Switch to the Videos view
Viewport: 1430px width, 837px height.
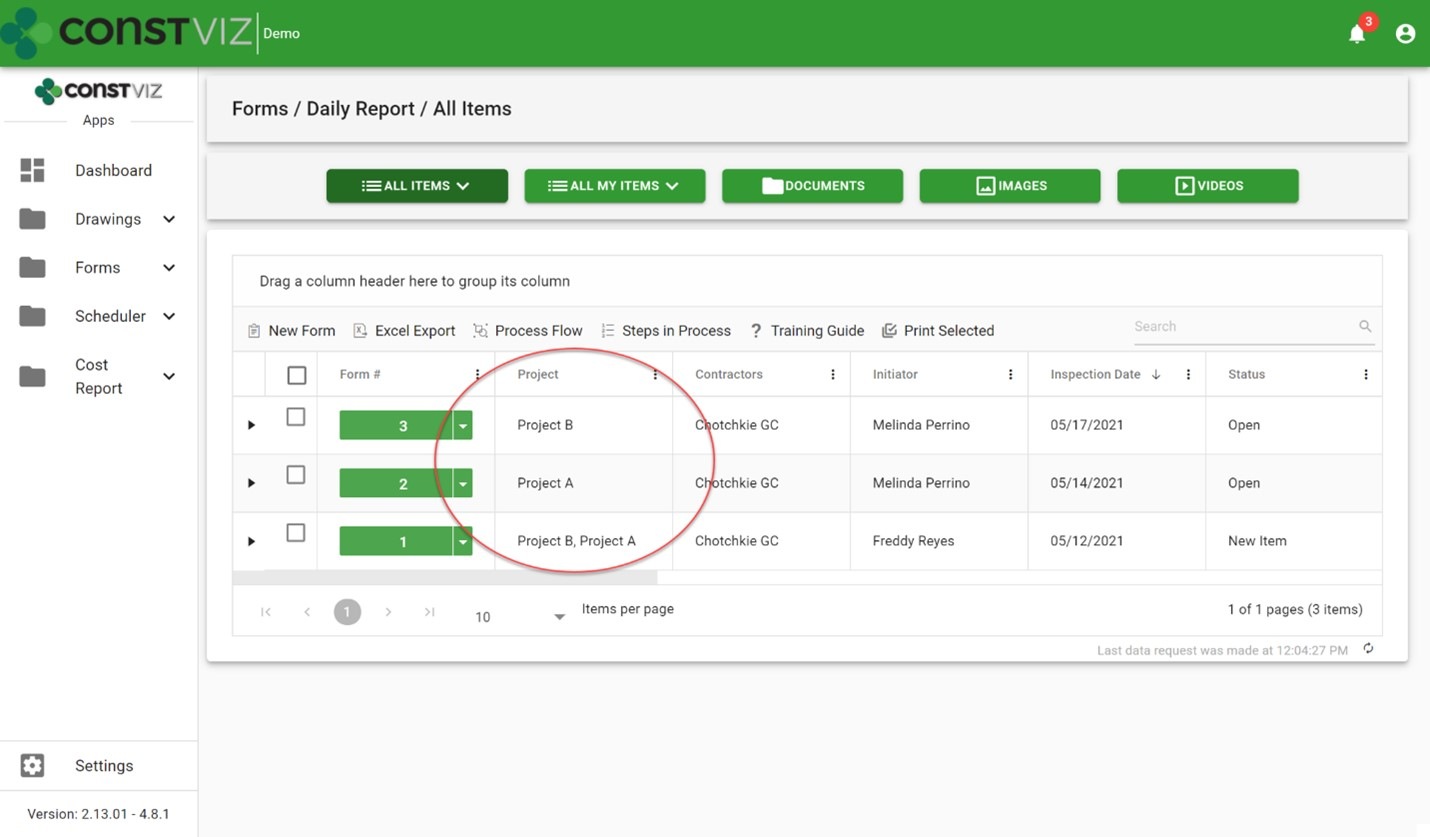(x=1207, y=186)
